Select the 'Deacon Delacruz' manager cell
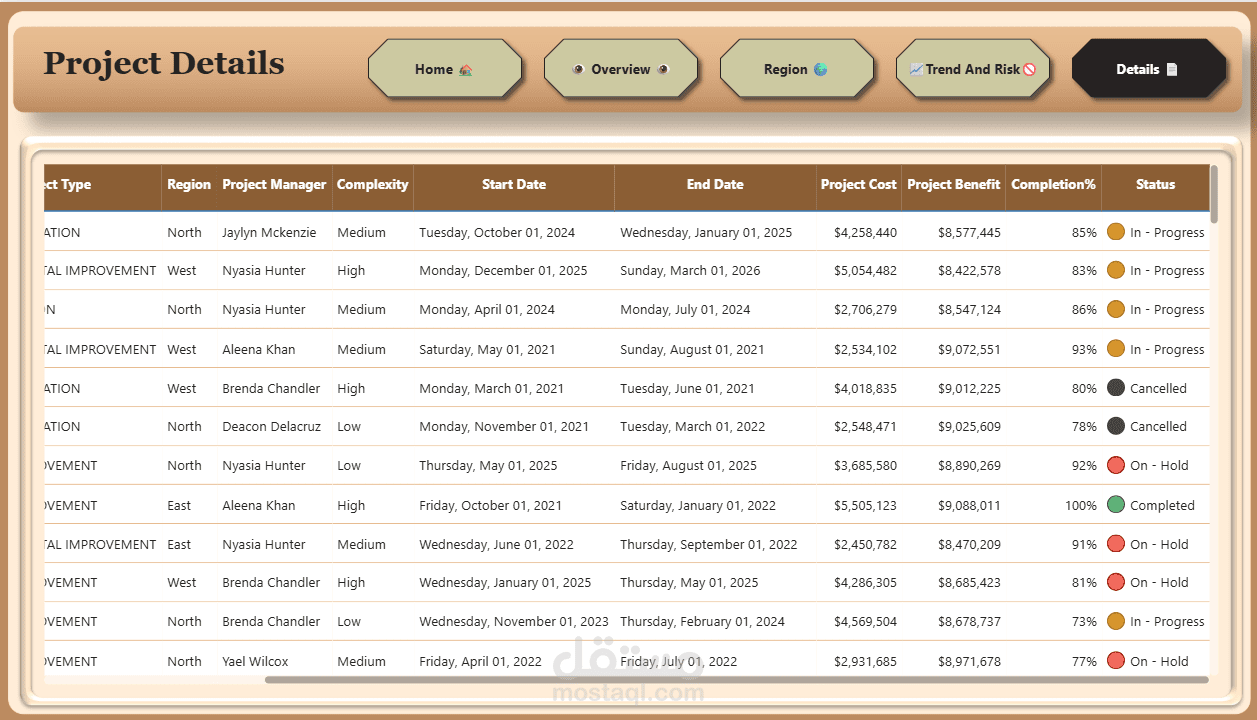Image resolution: width=1257 pixels, height=720 pixels. pos(272,426)
